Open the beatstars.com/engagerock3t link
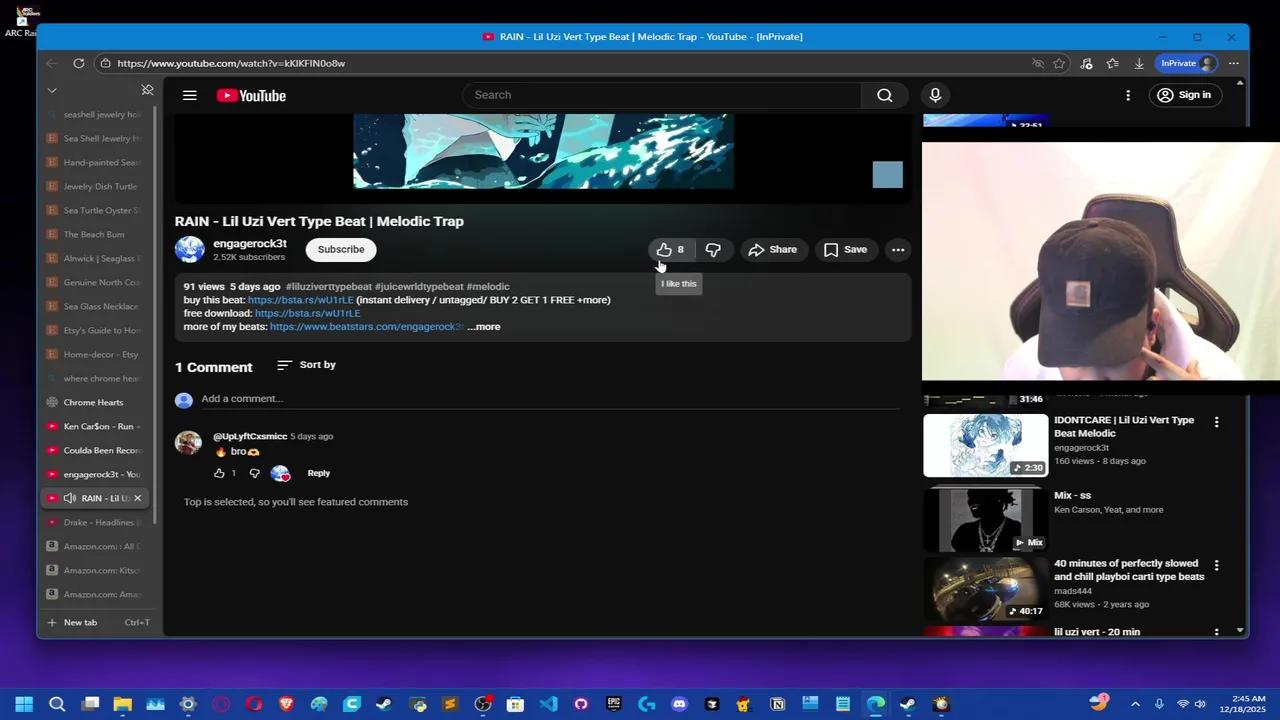 (366, 326)
